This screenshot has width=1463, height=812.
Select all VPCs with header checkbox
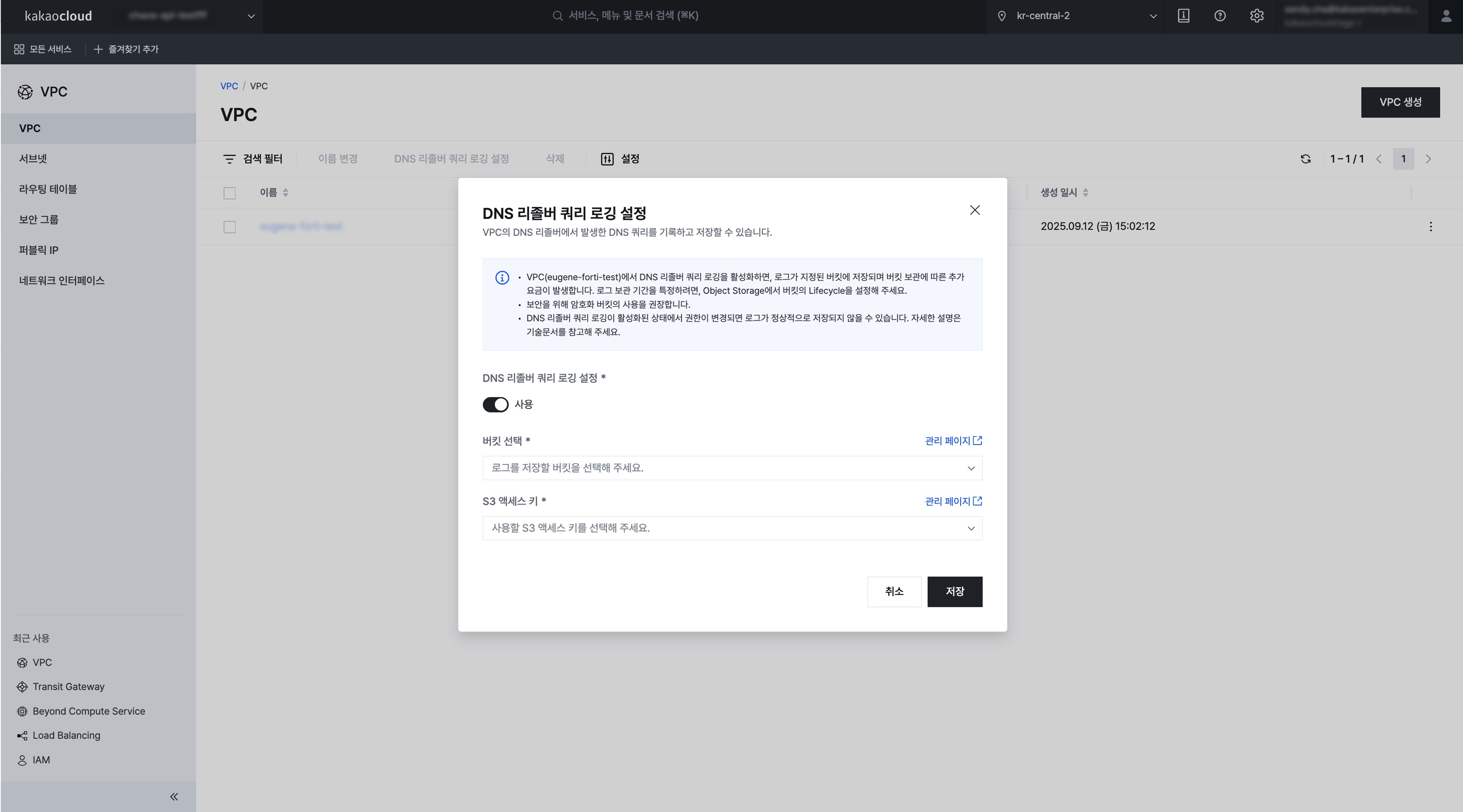pos(230,193)
